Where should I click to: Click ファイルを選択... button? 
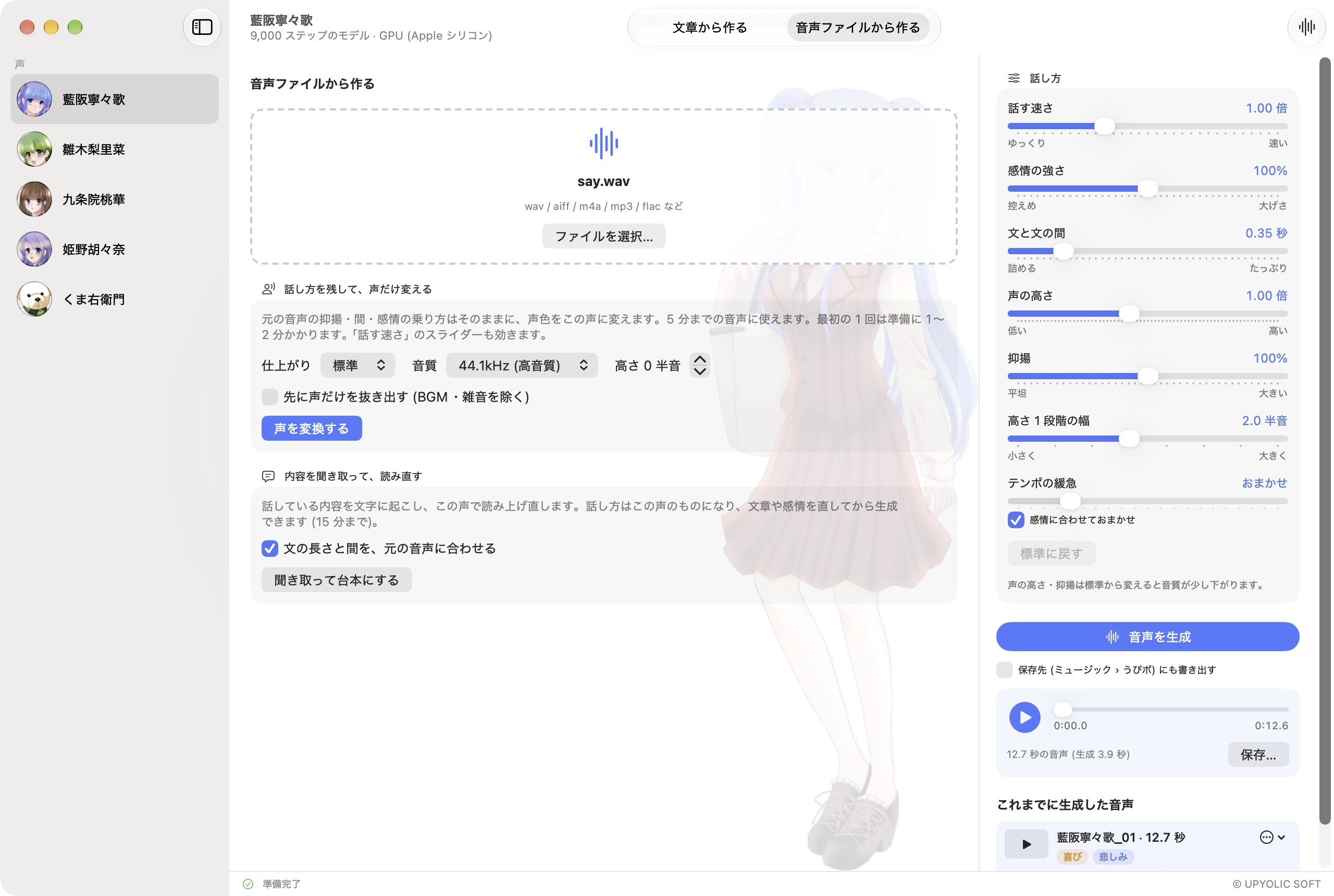603,236
